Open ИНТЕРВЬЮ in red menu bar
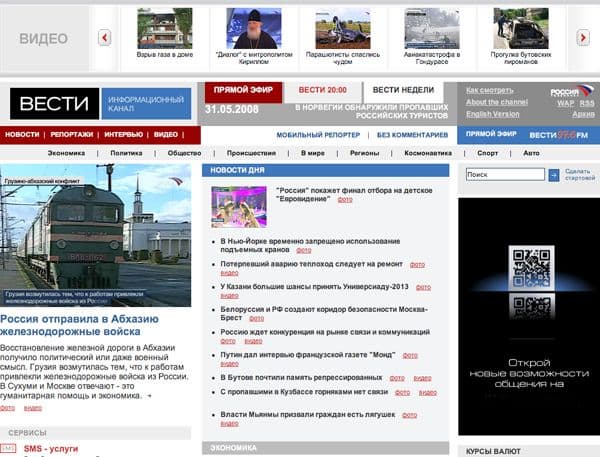Screen dimensions: 600x457 (124, 135)
